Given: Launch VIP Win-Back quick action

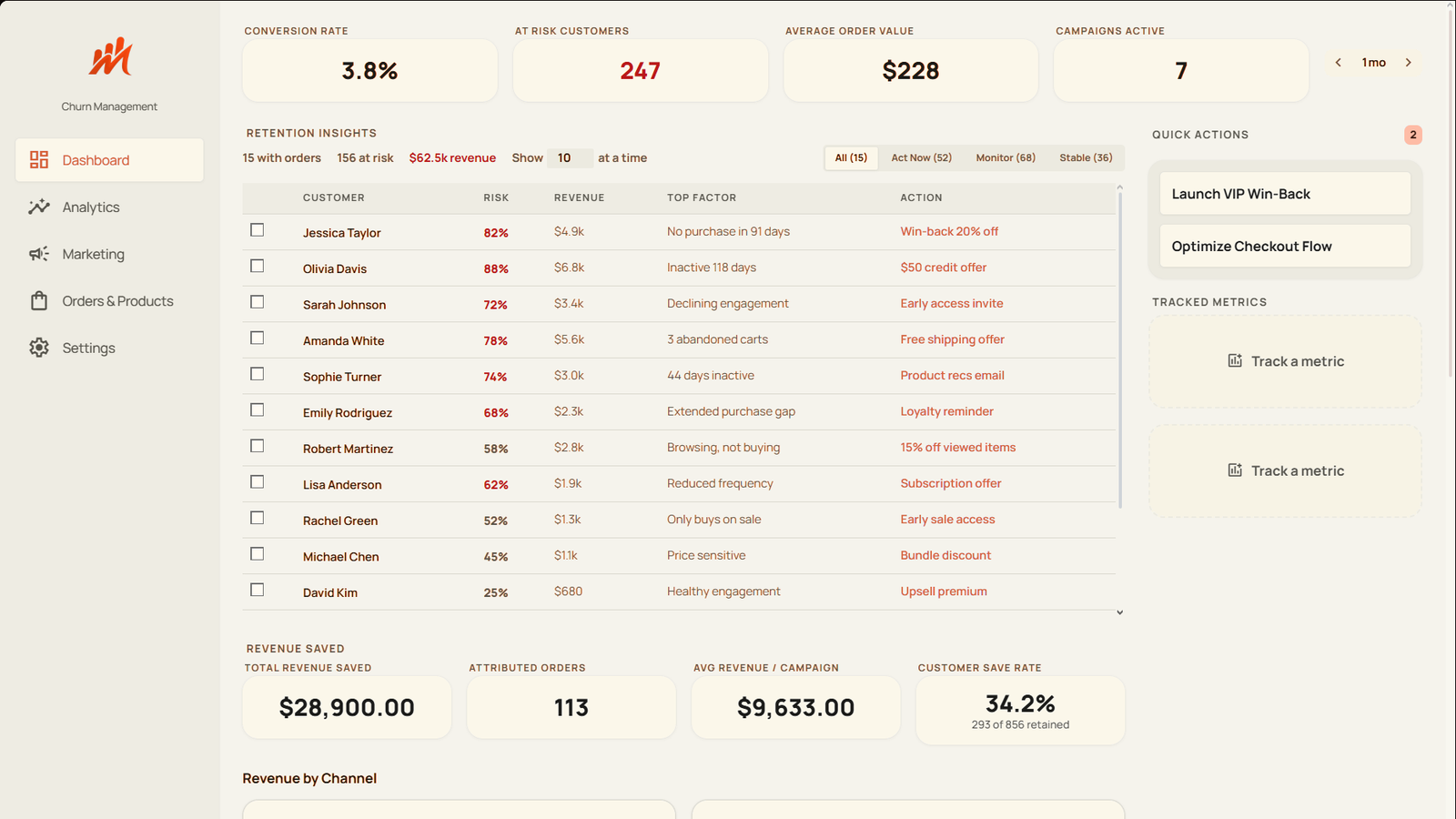Looking at the screenshot, I should click(1285, 194).
